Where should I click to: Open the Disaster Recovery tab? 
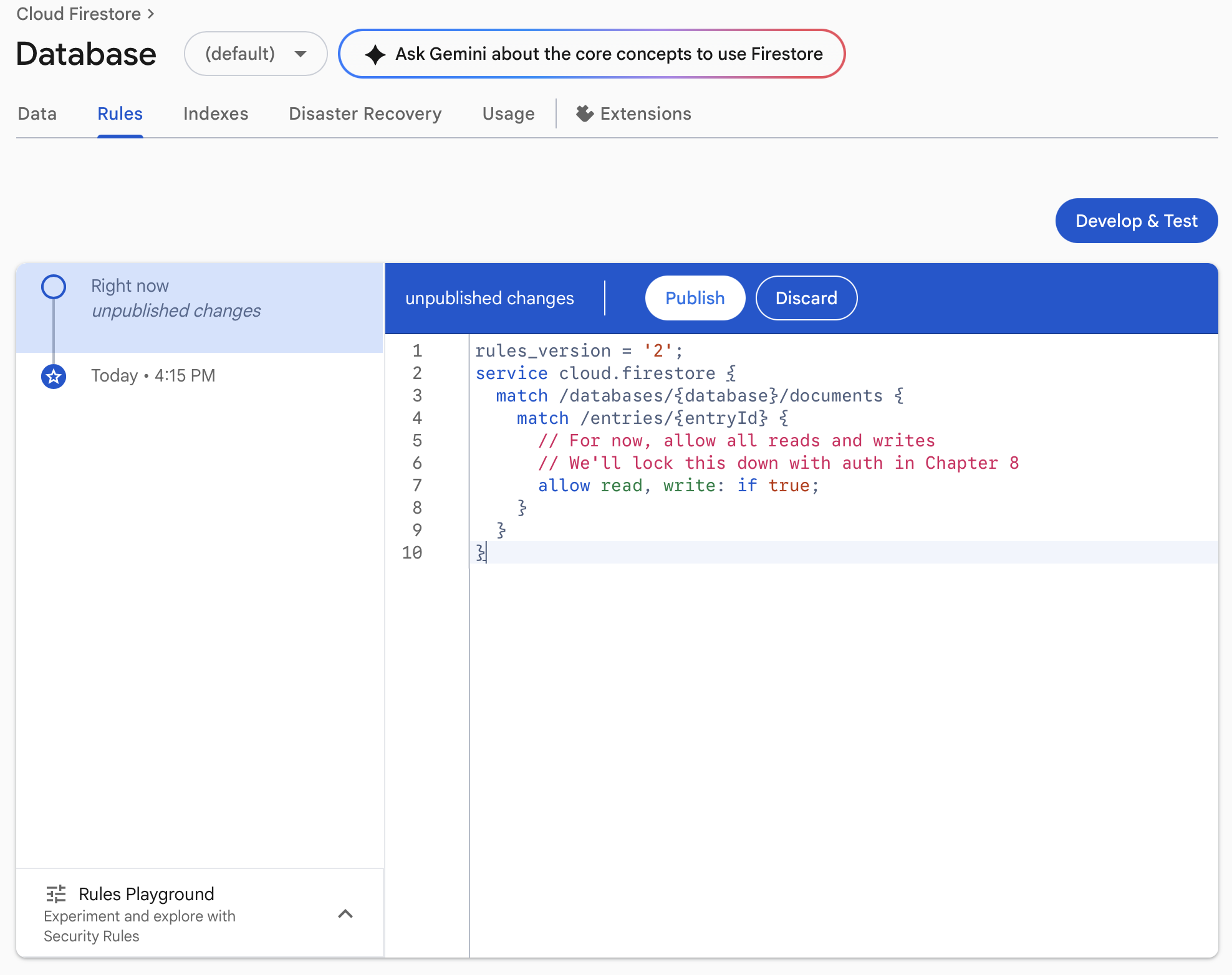click(x=365, y=113)
